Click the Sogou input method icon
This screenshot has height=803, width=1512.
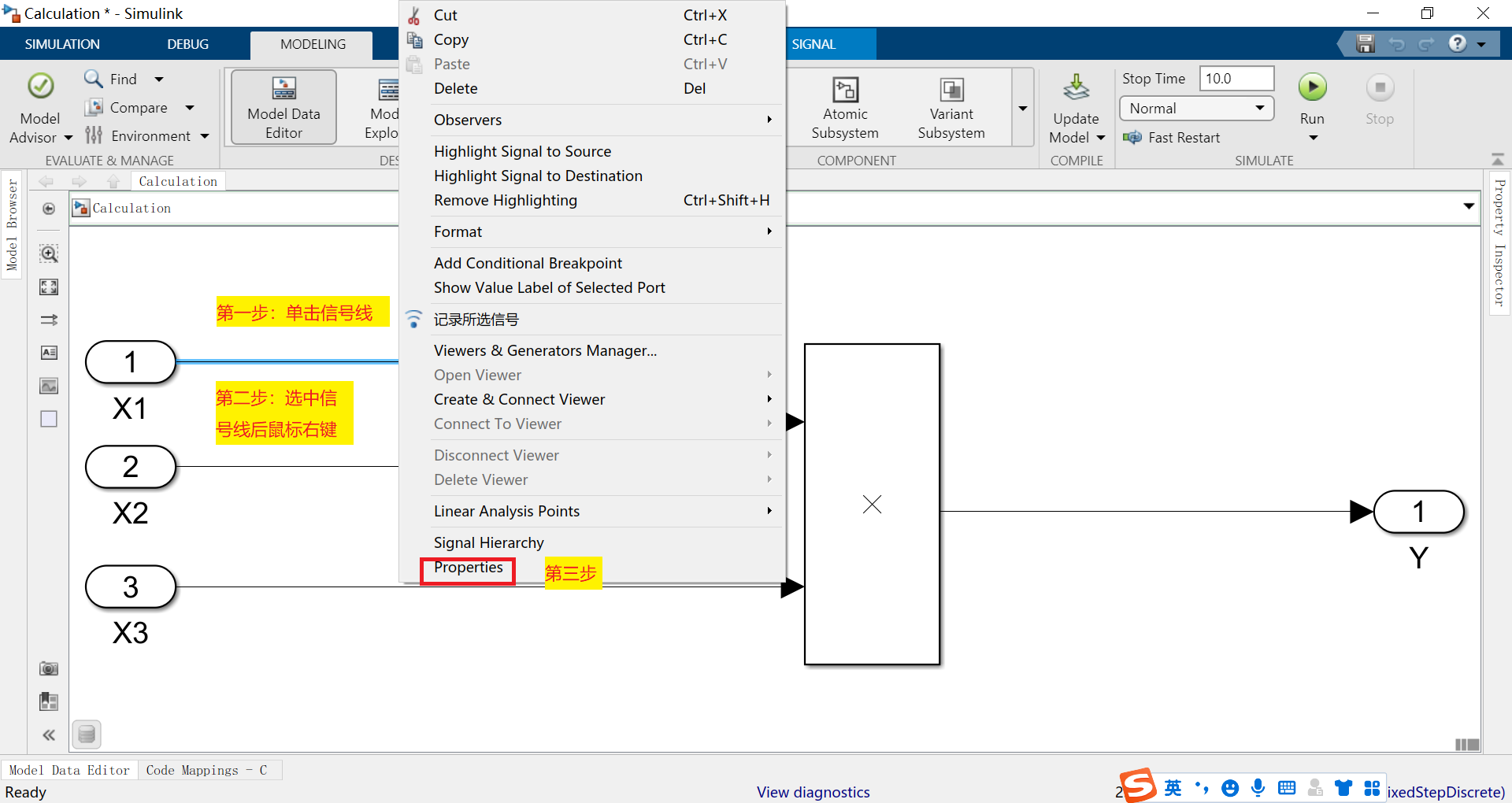[x=1139, y=786]
